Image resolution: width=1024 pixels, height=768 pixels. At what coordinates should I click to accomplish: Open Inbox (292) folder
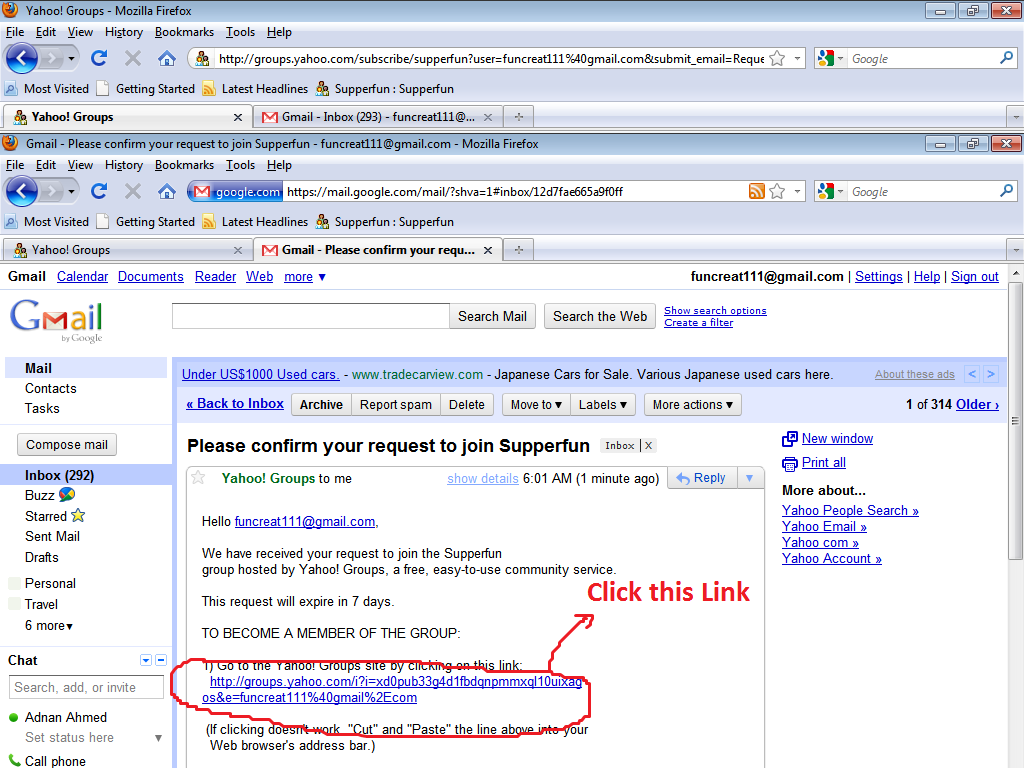tap(59, 475)
